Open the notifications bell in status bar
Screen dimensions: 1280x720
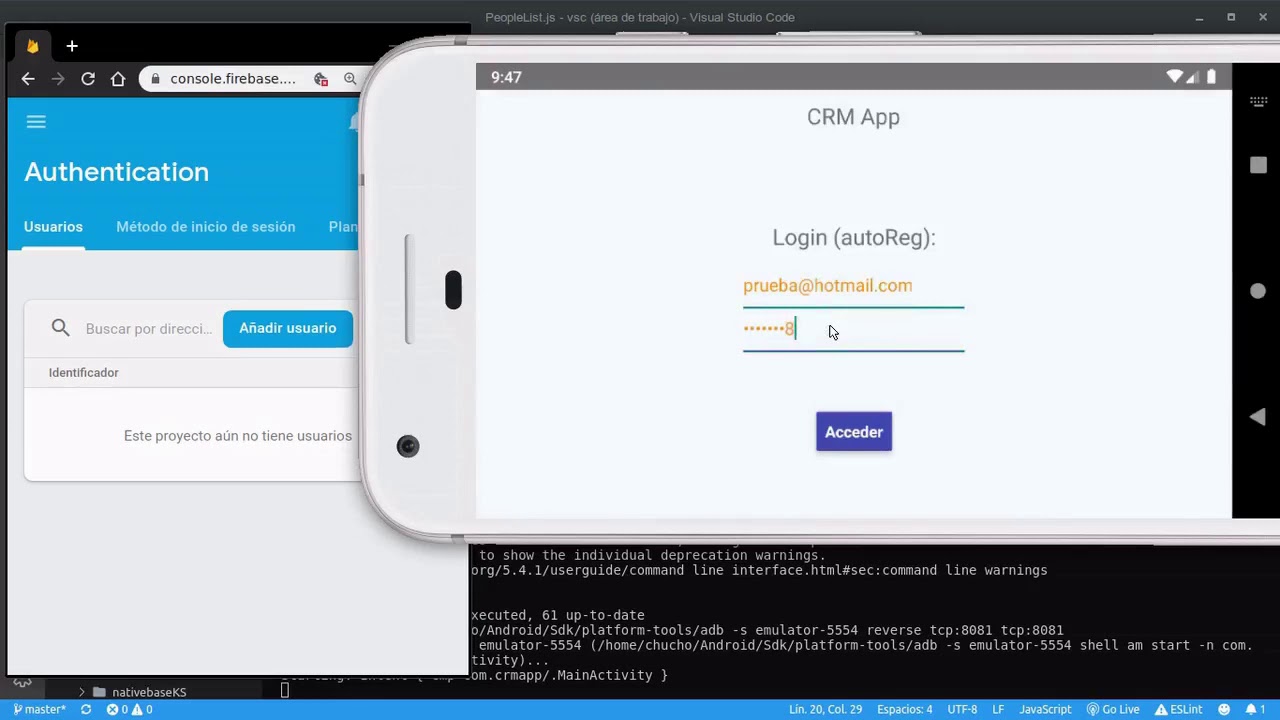click(x=1256, y=710)
